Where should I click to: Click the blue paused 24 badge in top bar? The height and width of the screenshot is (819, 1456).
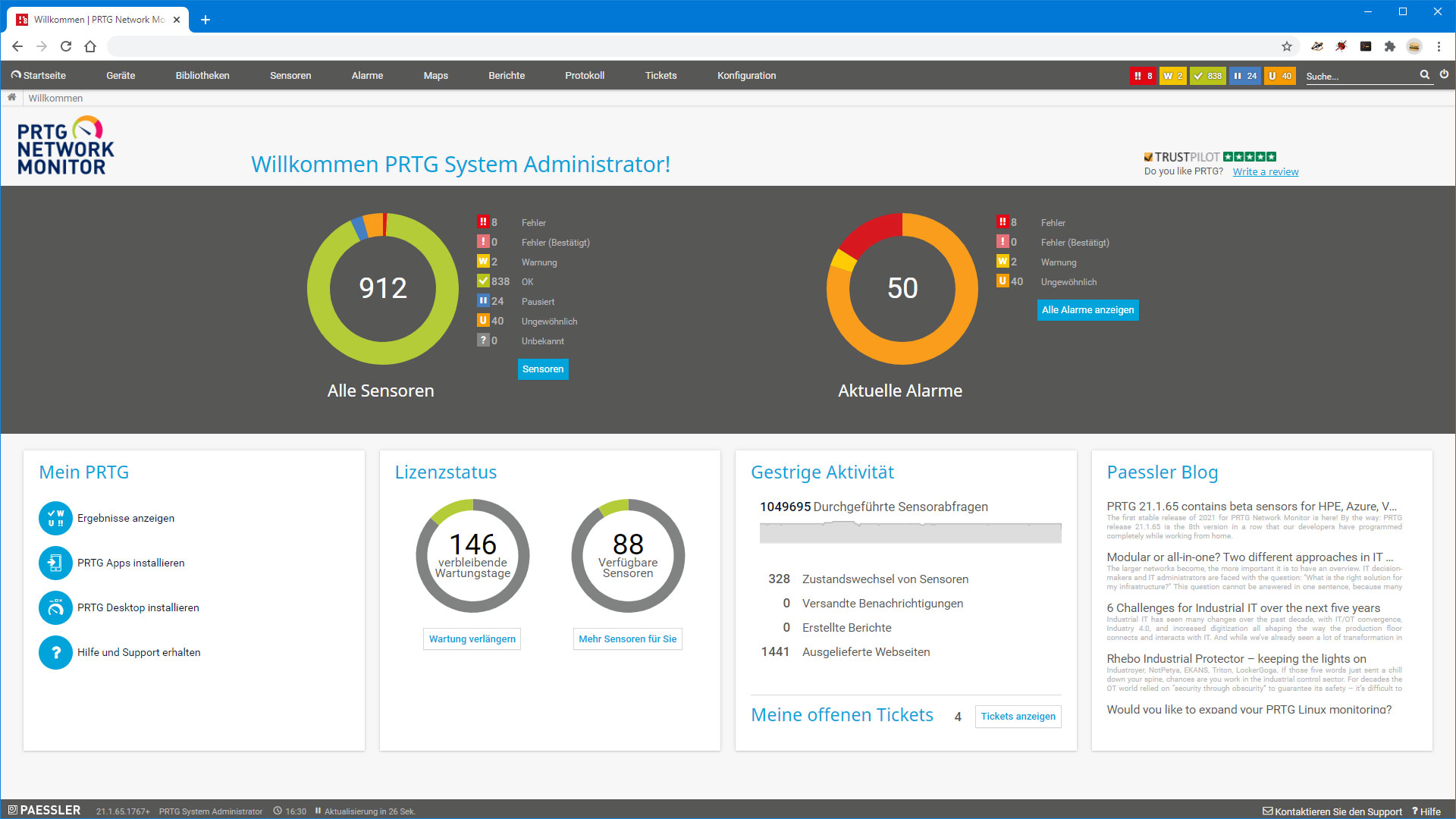pyautogui.click(x=1244, y=76)
